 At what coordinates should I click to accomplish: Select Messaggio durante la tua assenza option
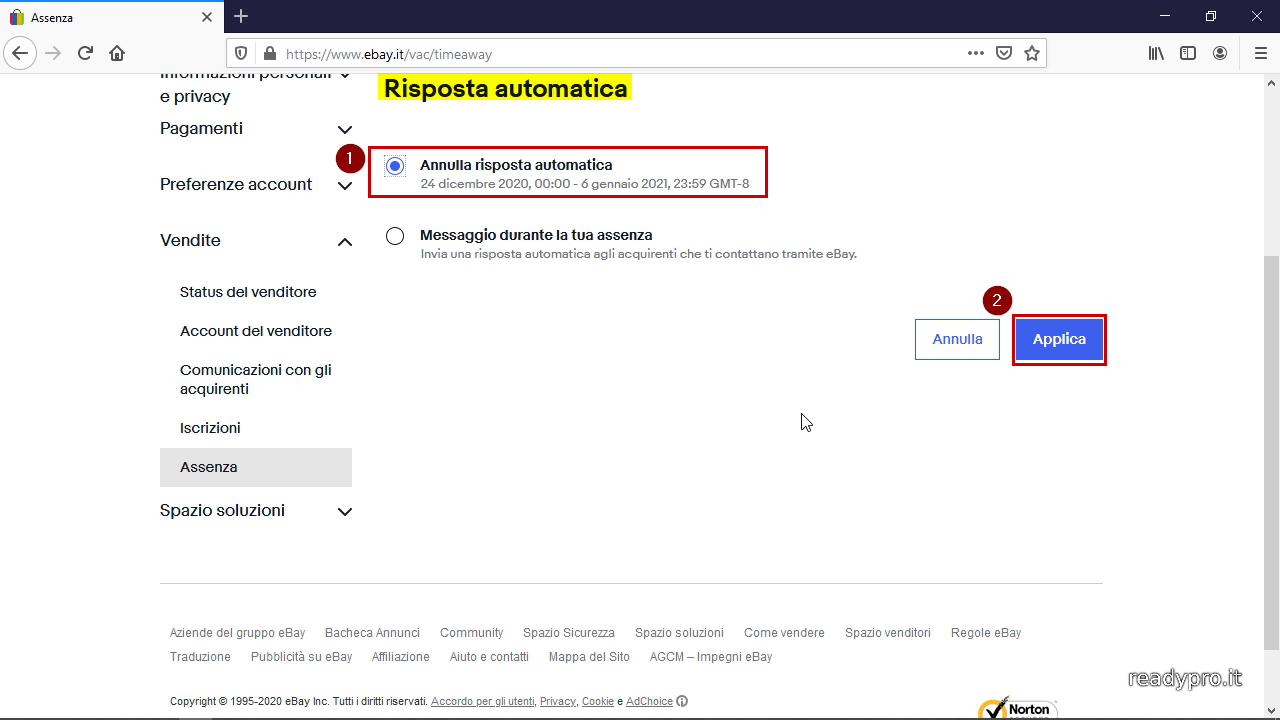[x=395, y=236]
